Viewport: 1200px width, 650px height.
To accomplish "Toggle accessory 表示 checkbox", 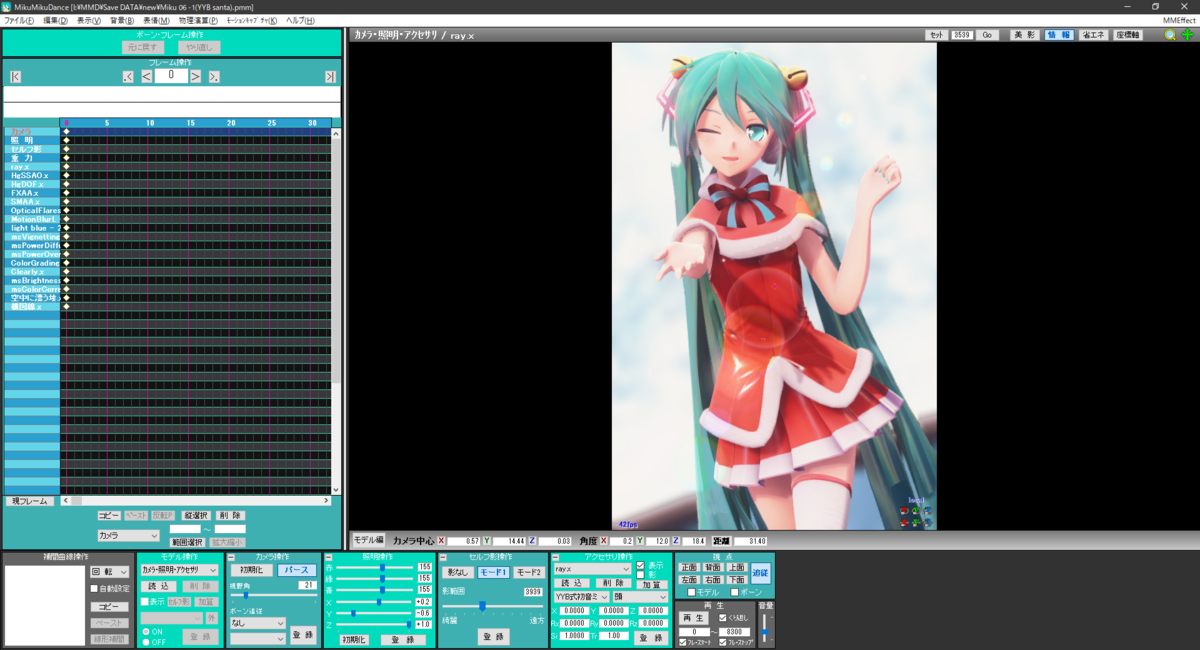I will 640,565.
